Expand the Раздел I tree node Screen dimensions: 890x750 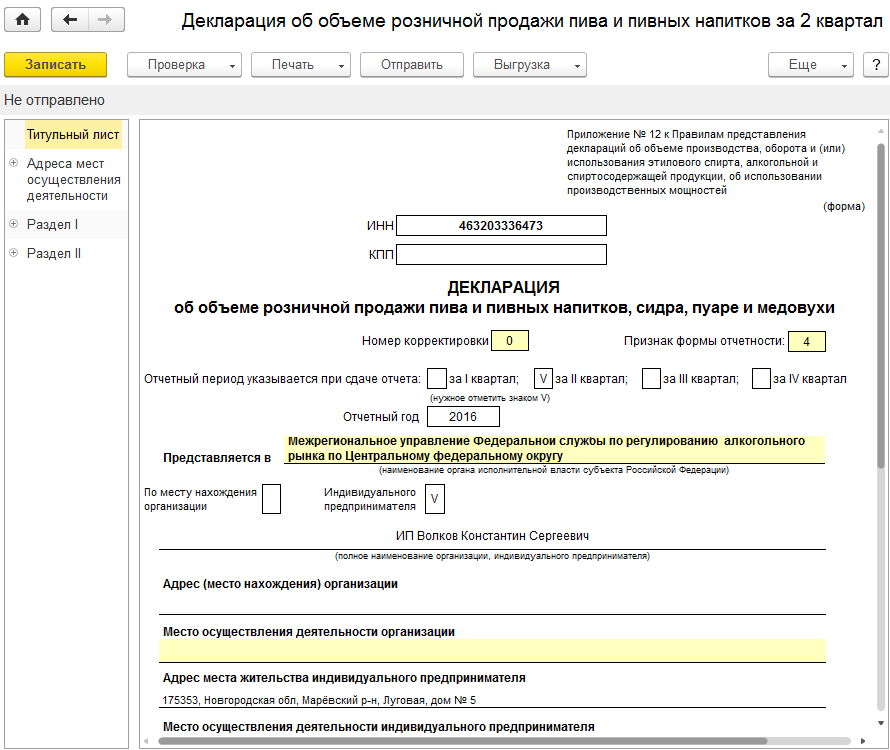pos(14,224)
